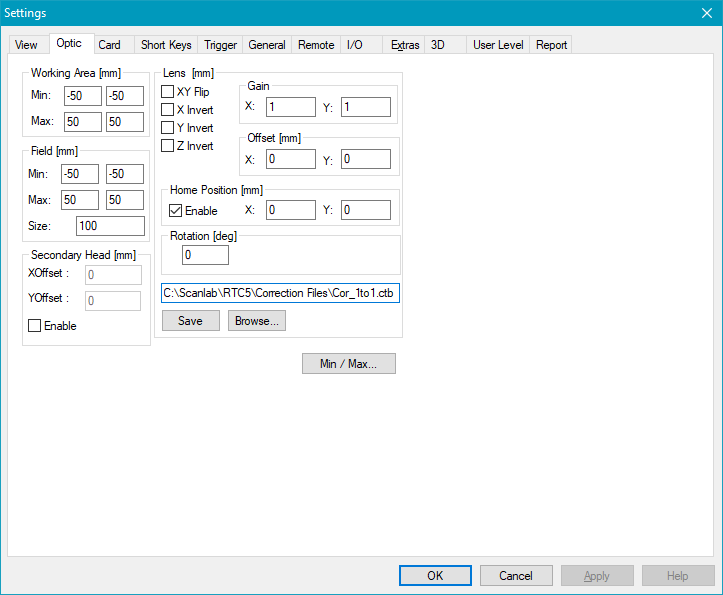This screenshot has height=595, width=723.
Task: Confirm settings with OK button
Action: click(435, 576)
